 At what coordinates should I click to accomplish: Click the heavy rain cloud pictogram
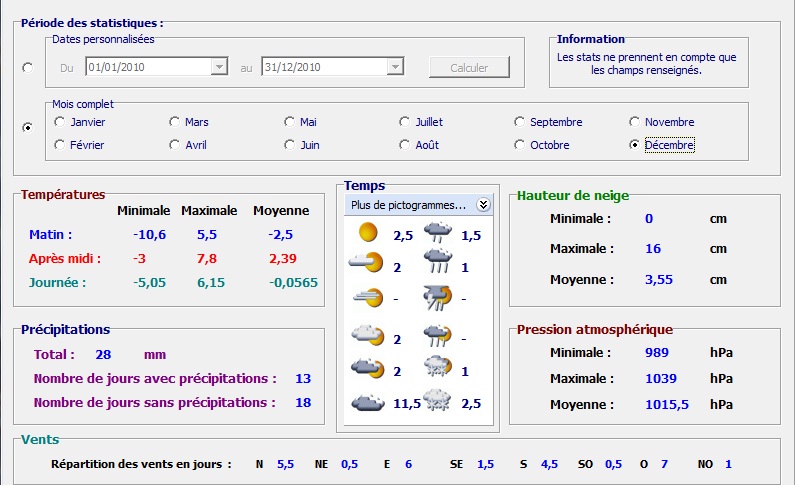point(436,265)
